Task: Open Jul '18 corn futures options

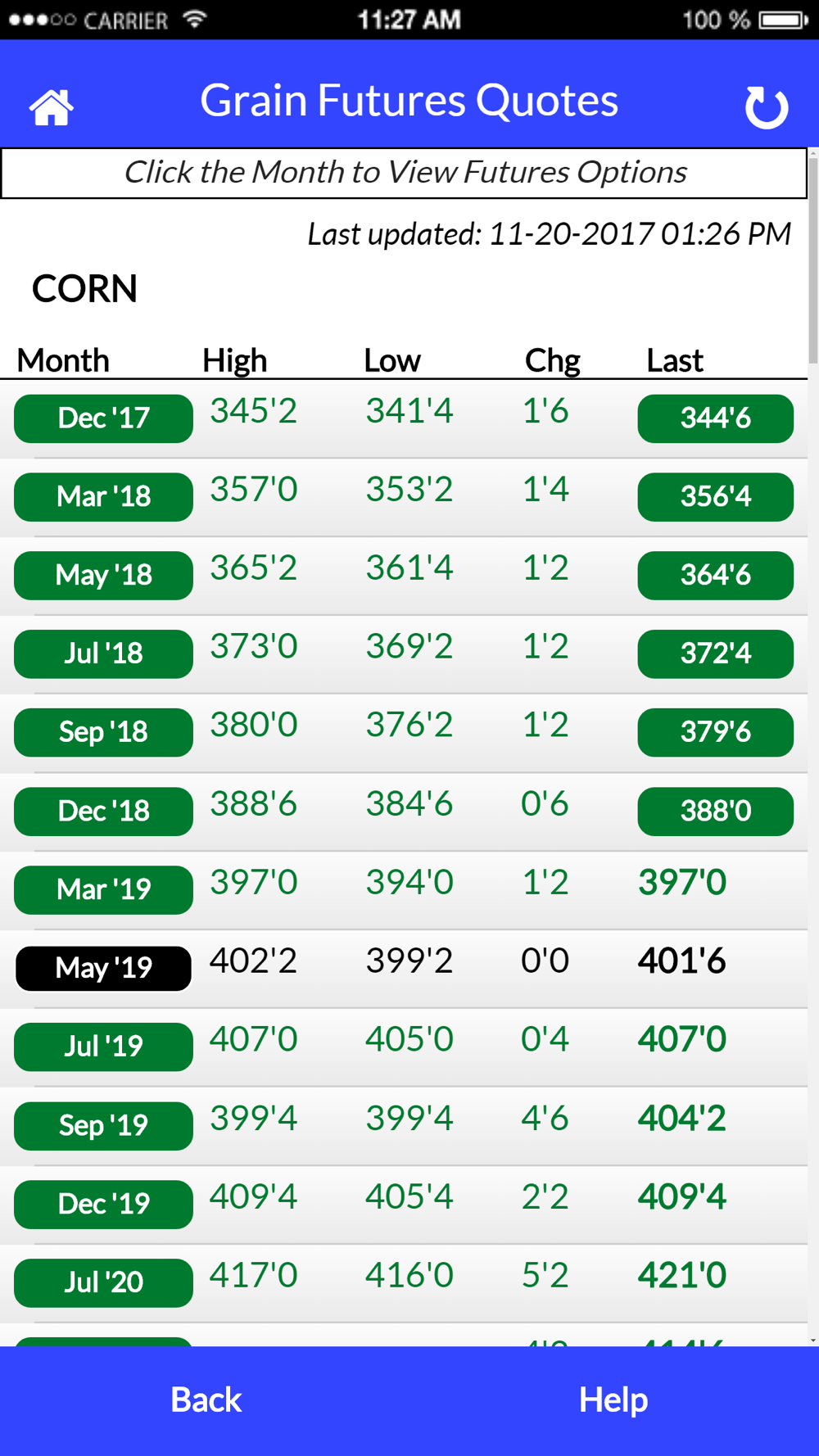Action: (103, 654)
